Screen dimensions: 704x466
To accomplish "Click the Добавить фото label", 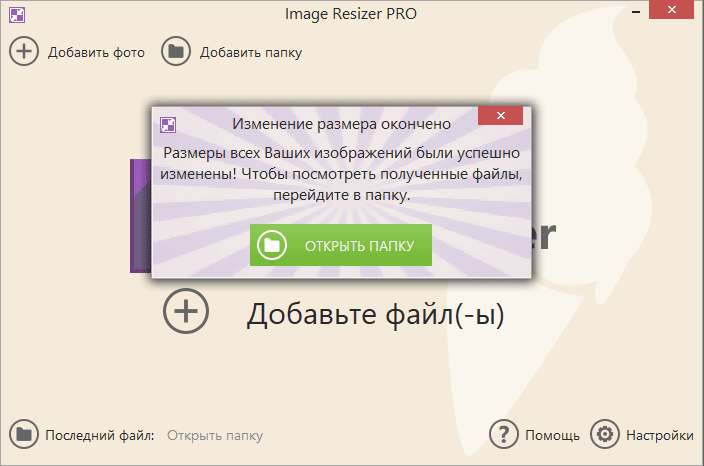I will pos(97,53).
